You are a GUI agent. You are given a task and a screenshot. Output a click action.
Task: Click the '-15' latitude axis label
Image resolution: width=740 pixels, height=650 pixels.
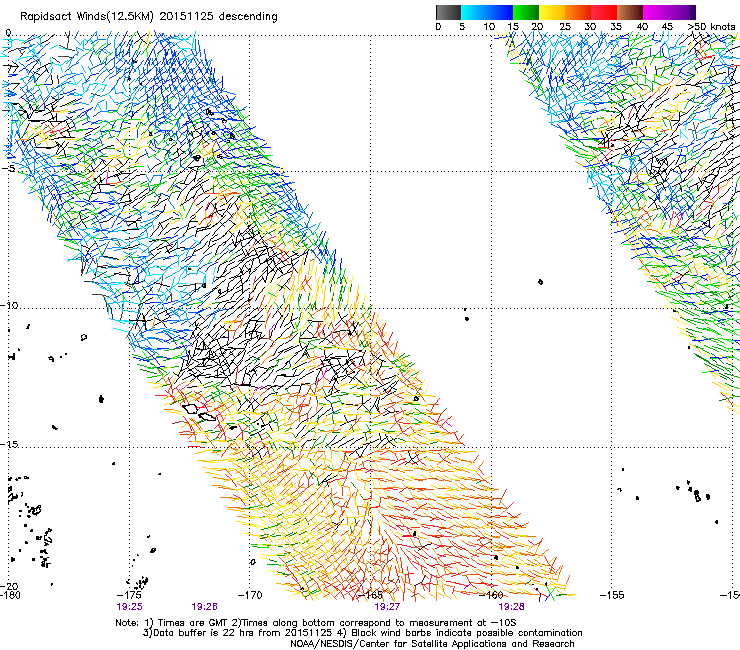9,444
